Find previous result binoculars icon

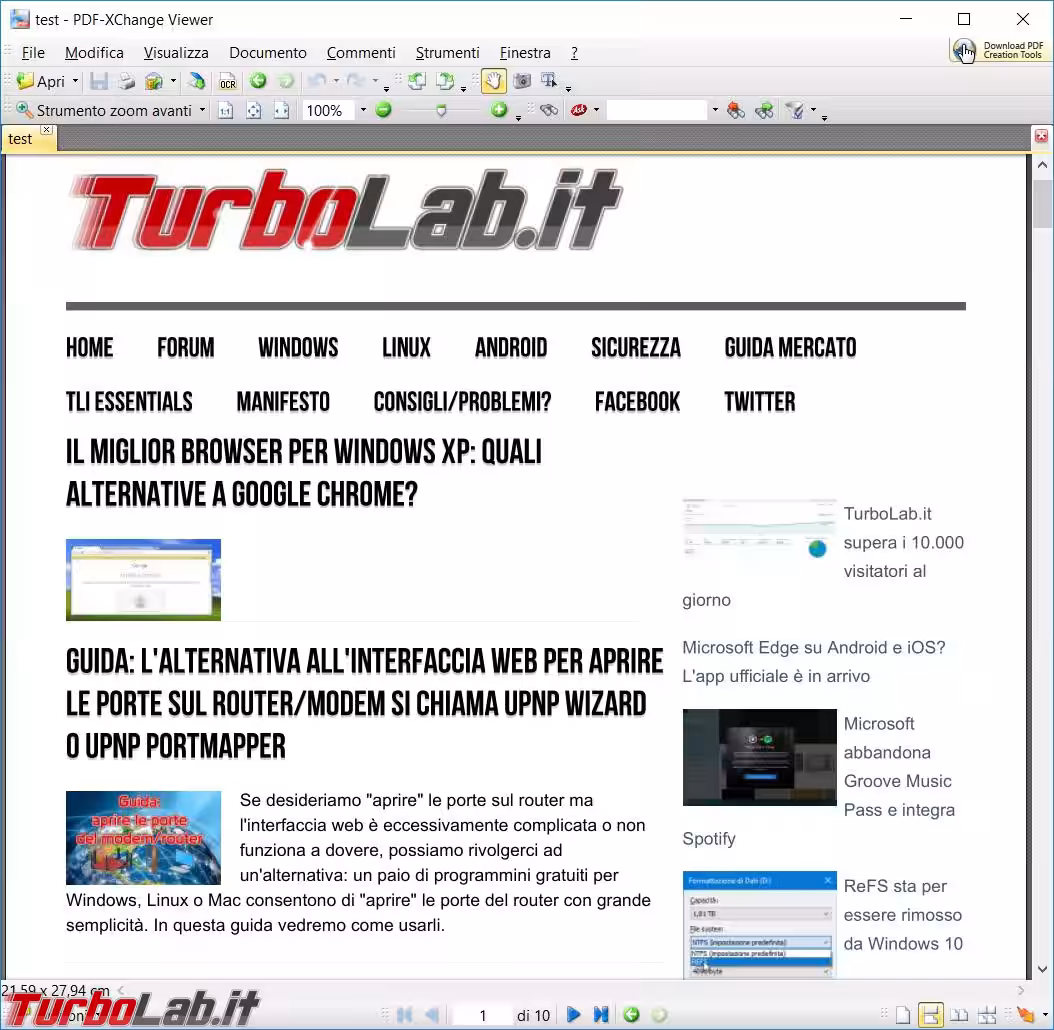click(736, 110)
